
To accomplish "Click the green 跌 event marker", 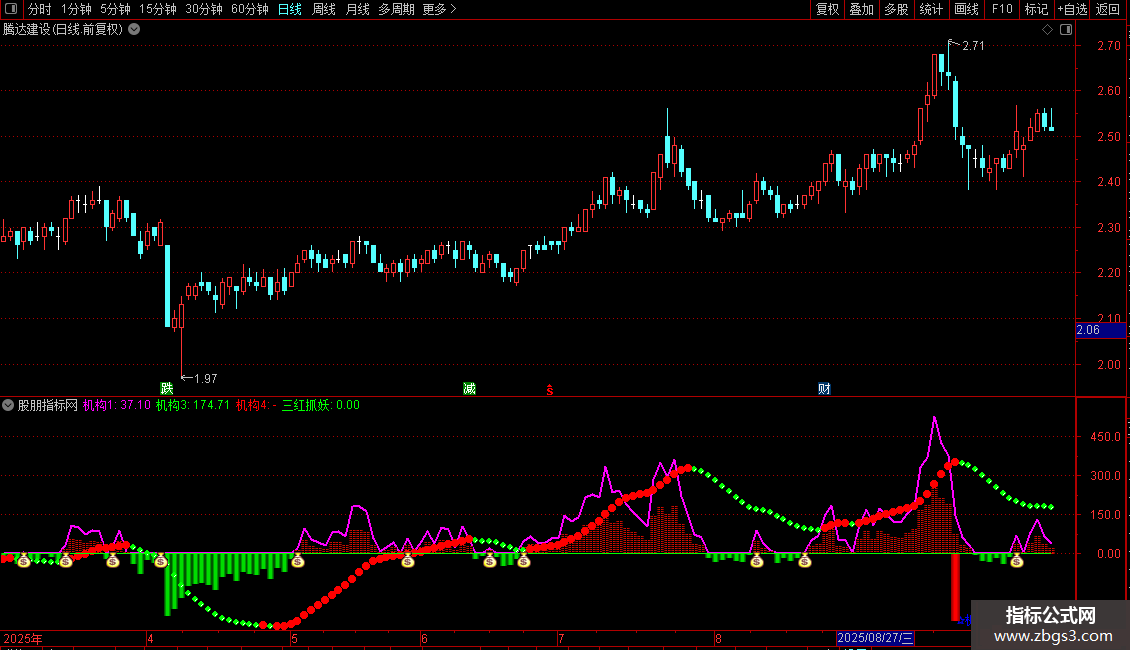I will [x=166, y=388].
